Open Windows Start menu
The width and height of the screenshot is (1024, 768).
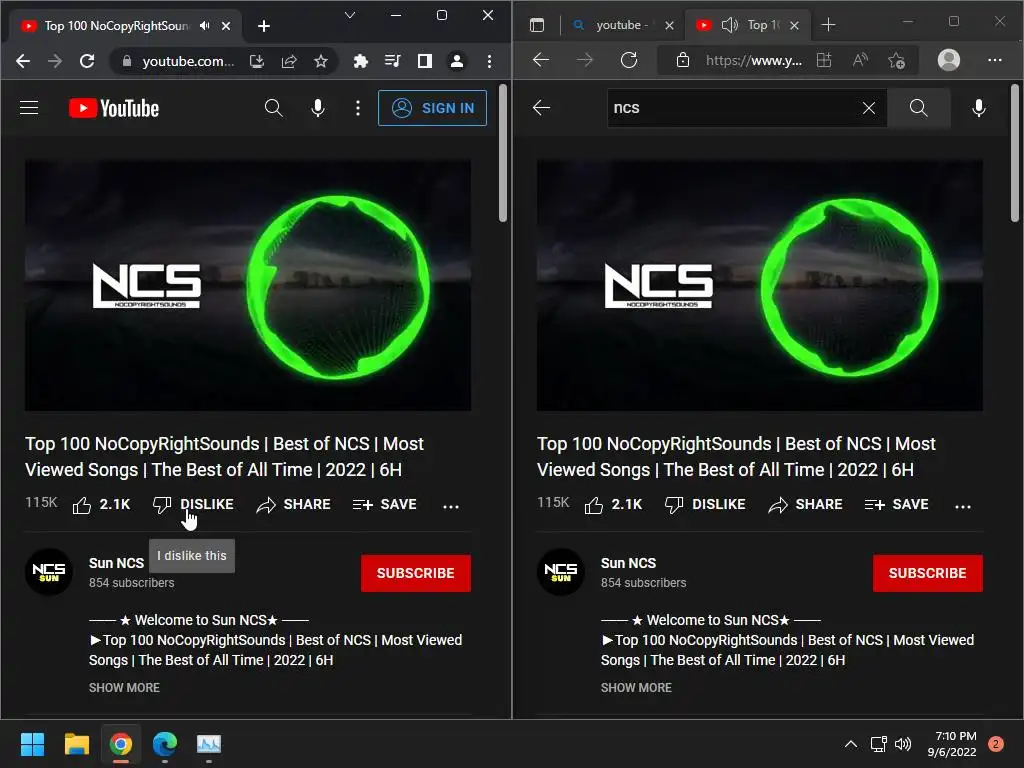tap(32, 744)
